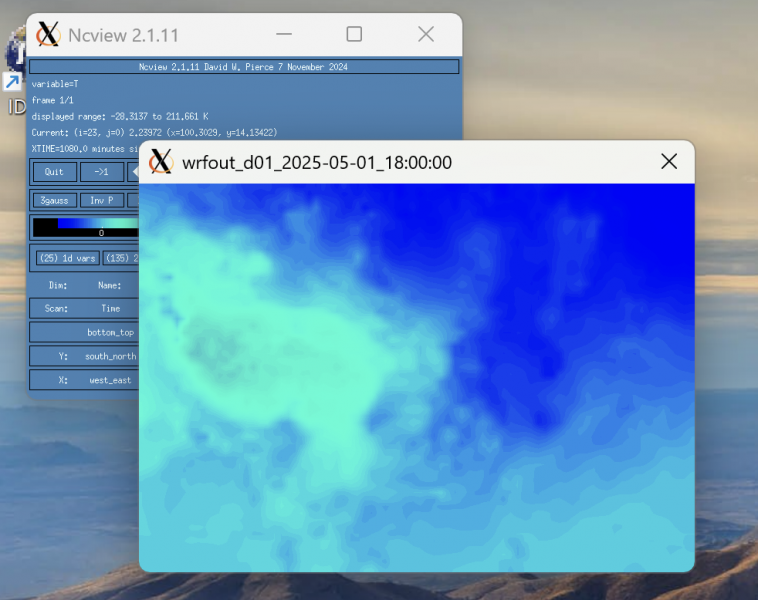Choose the Y south_north dimension row
The height and width of the screenshot is (600, 758).
click(85, 356)
